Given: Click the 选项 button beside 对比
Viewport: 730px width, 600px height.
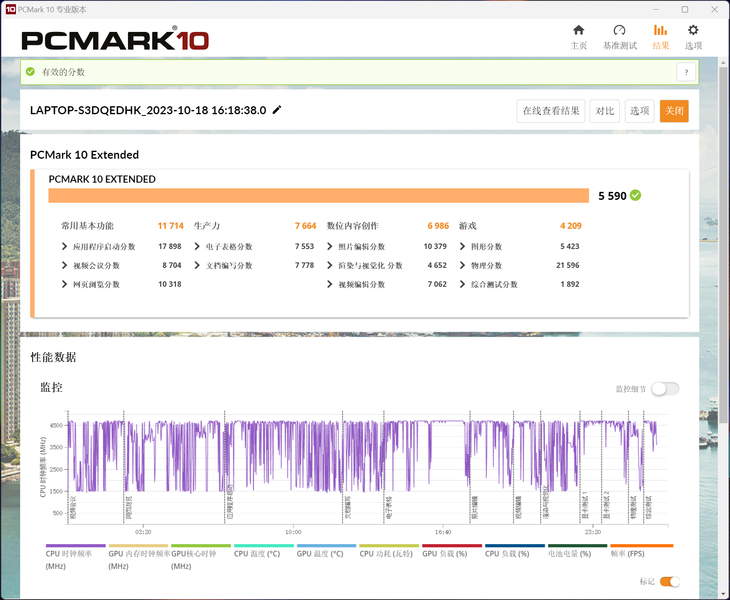Looking at the screenshot, I should 639,111.
